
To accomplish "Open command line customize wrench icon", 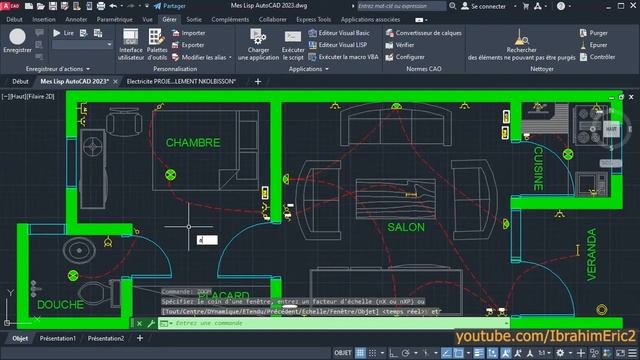I will (x=151, y=323).
